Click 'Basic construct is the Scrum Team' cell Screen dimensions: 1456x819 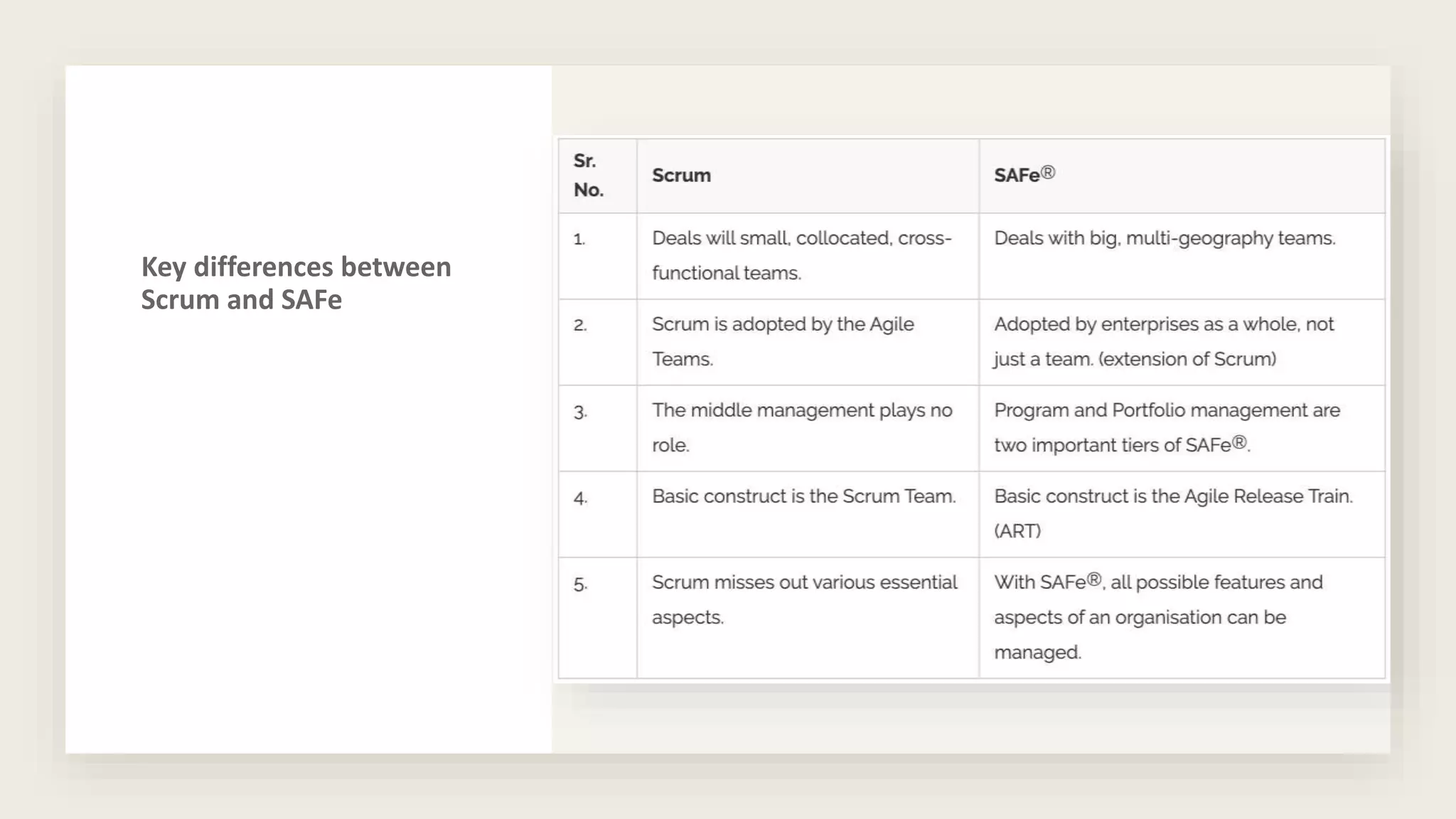803,496
